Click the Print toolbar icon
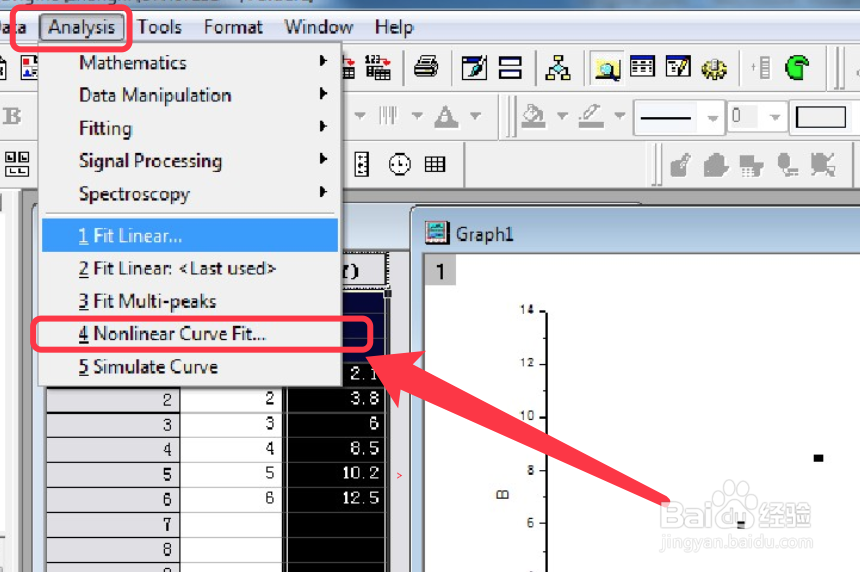 tap(426, 67)
